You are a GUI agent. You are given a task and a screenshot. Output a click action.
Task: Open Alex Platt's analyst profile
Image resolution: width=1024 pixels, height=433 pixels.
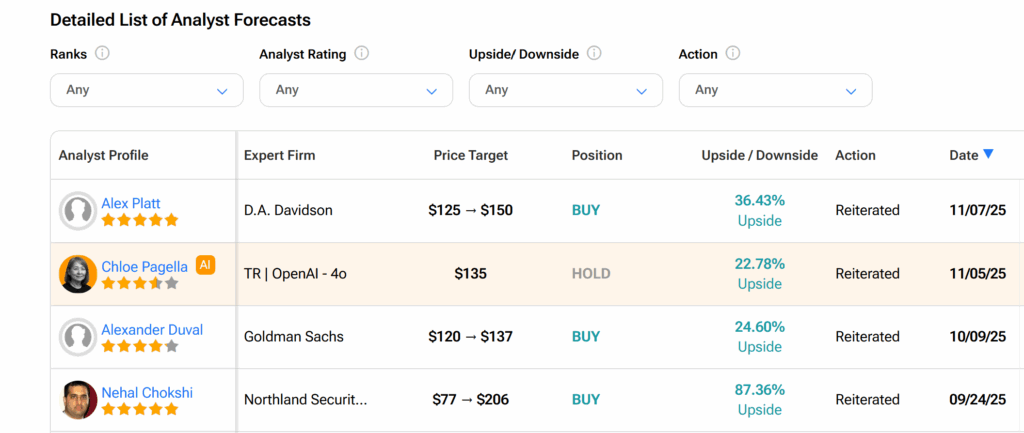pos(131,203)
